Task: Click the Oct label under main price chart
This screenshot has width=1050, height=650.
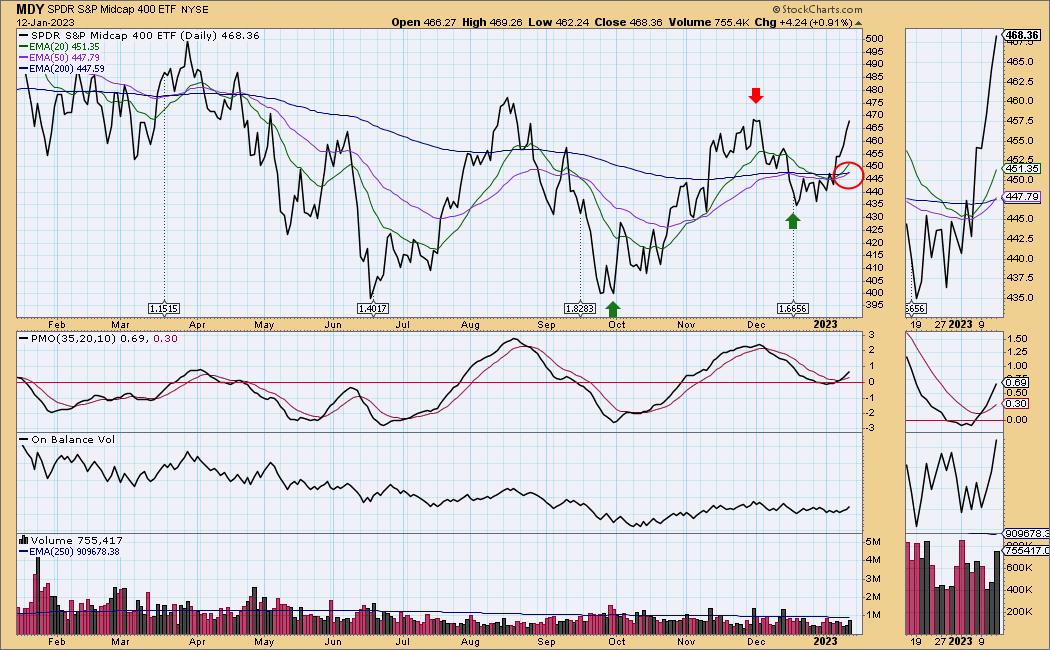Action: (x=616, y=325)
